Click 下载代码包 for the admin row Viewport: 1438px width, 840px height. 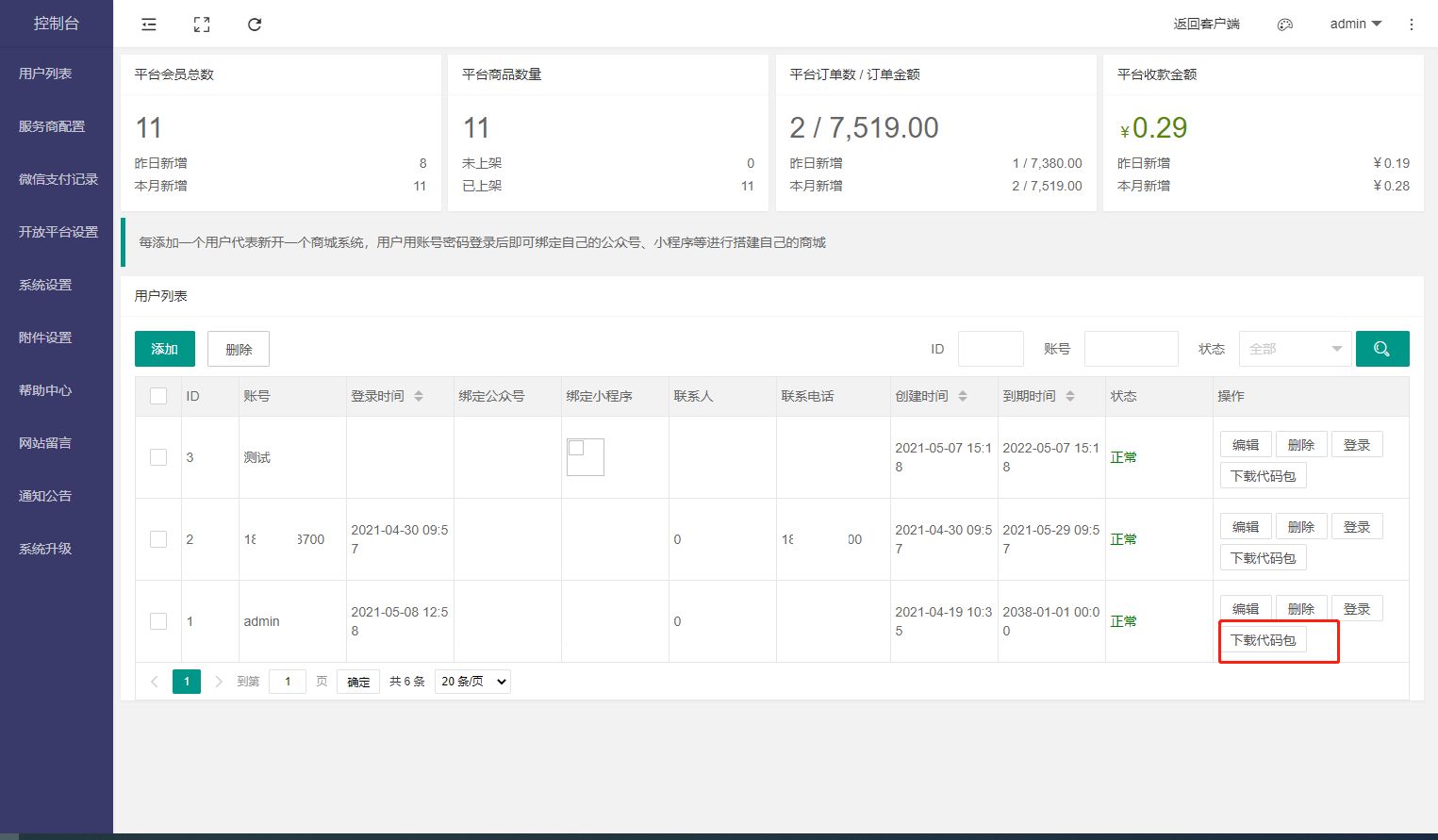pyautogui.click(x=1263, y=640)
